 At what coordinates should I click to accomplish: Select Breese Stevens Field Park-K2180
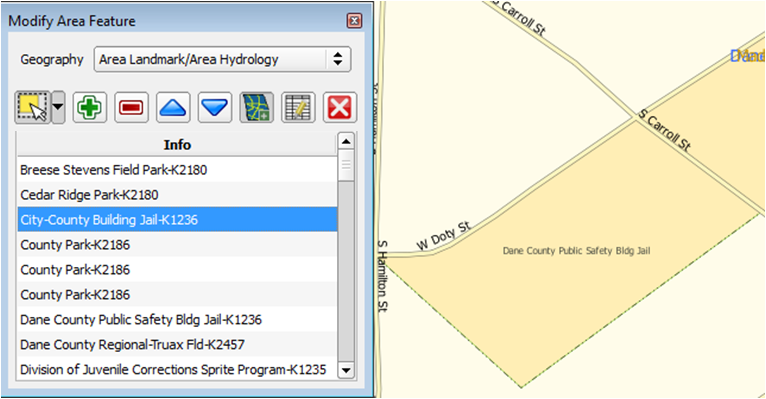pyautogui.click(x=177, y=169)
